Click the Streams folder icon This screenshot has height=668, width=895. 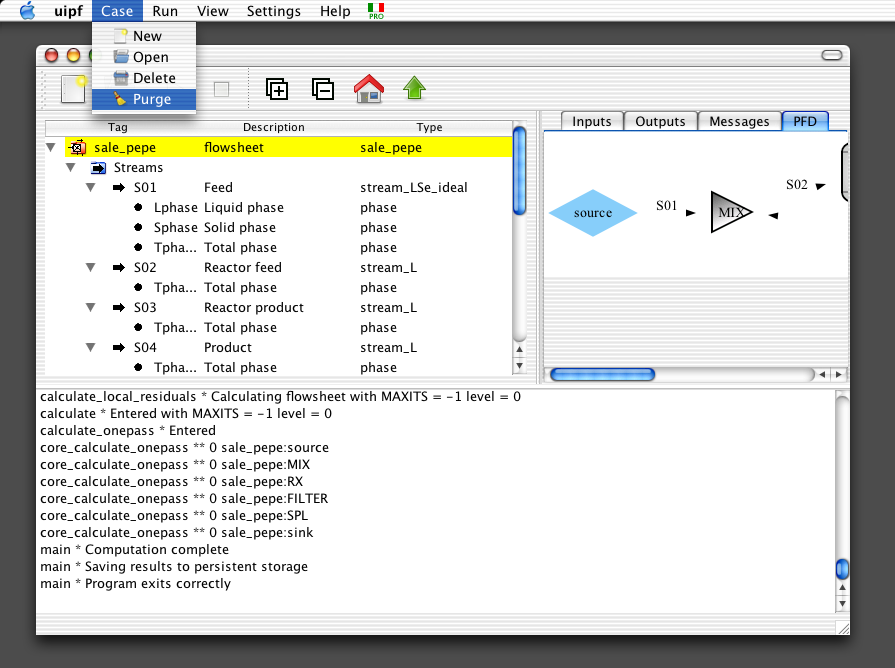[98, 168]
